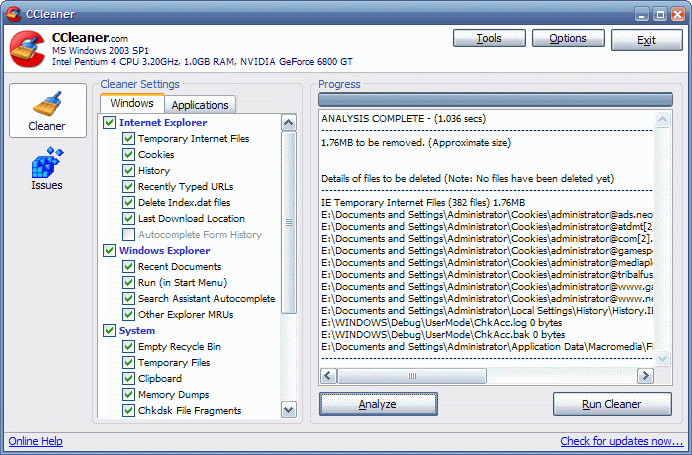Open the Options button in header
Viewport: 692px width, 455px height.
(x=568, y=39)
